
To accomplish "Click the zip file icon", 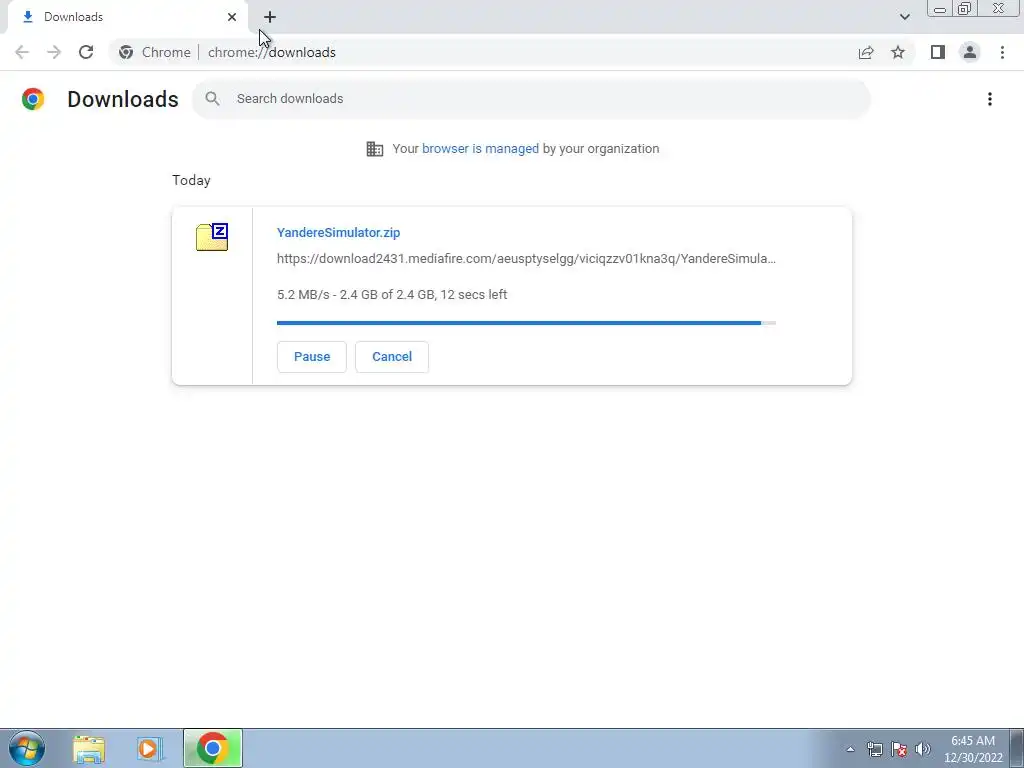I will (212, 236).
